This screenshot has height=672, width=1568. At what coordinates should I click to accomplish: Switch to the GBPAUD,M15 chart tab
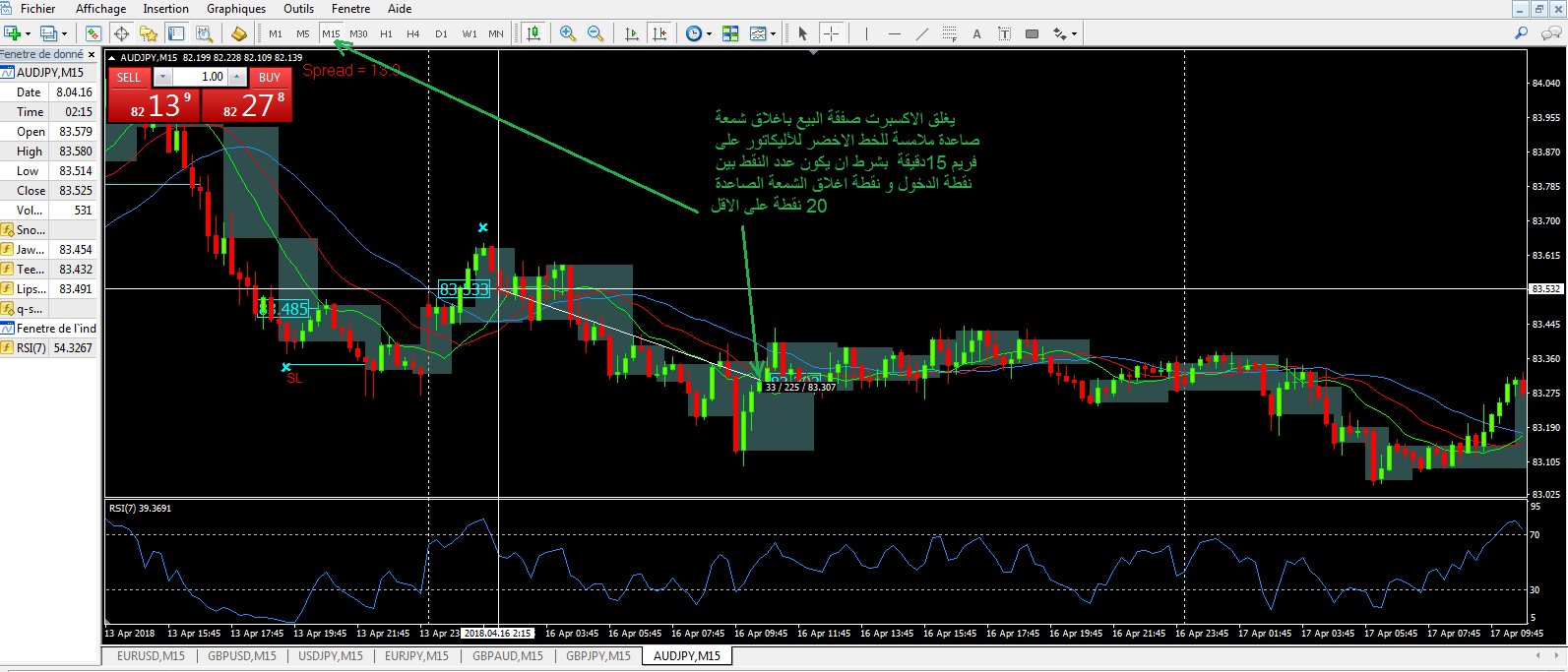[x=507, y=656]
